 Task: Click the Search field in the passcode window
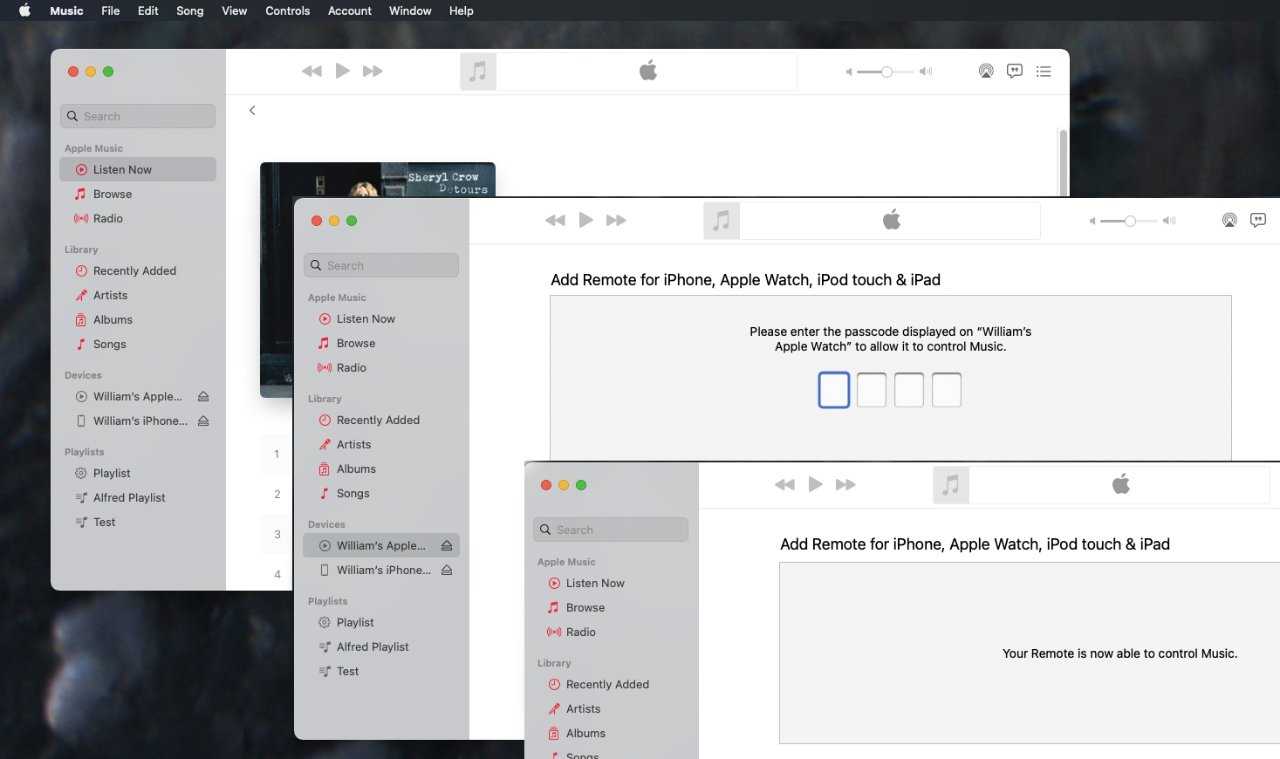tap(382, 265)
